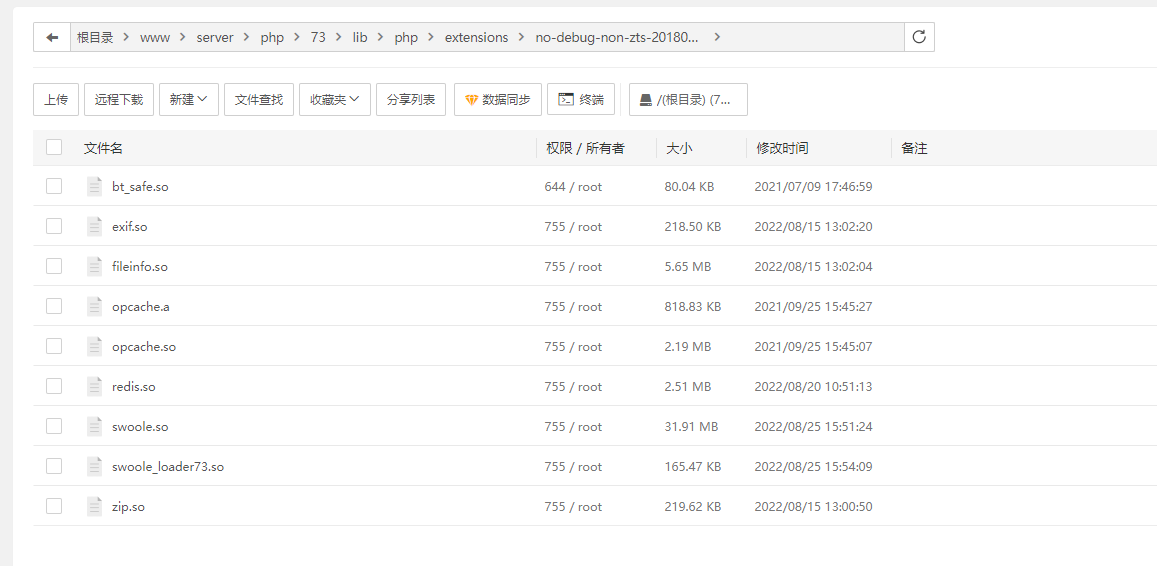
Task: Click 备注 column header
Action: (x=914, y=148)
